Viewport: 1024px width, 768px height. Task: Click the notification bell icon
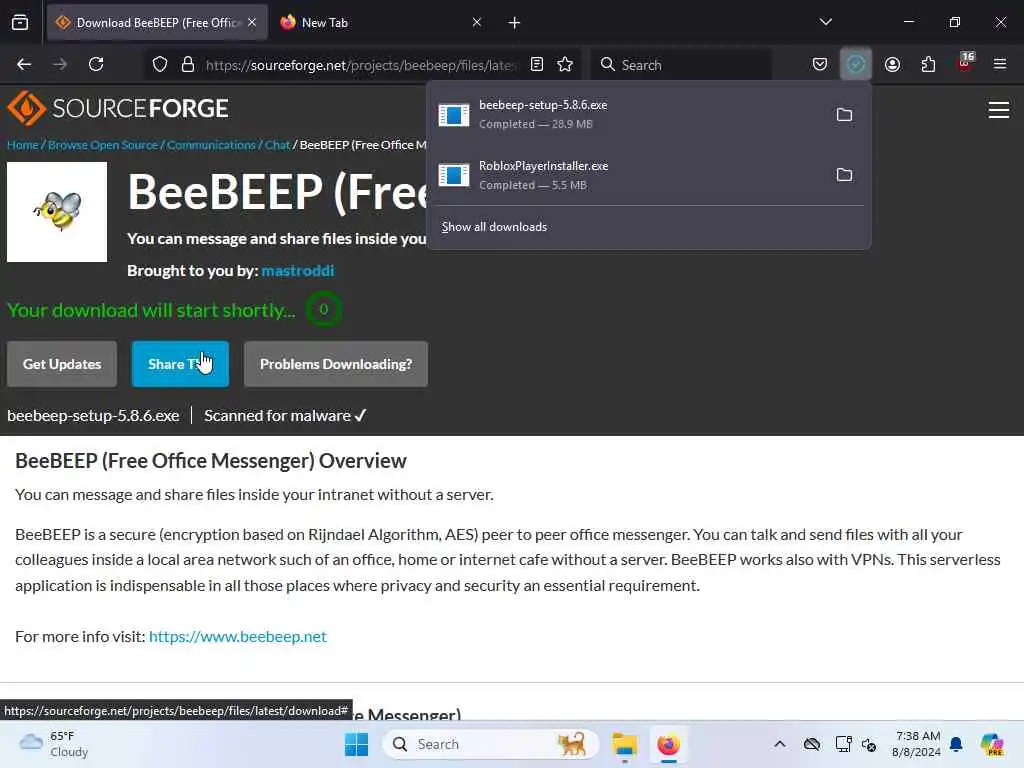coord(957,744)
